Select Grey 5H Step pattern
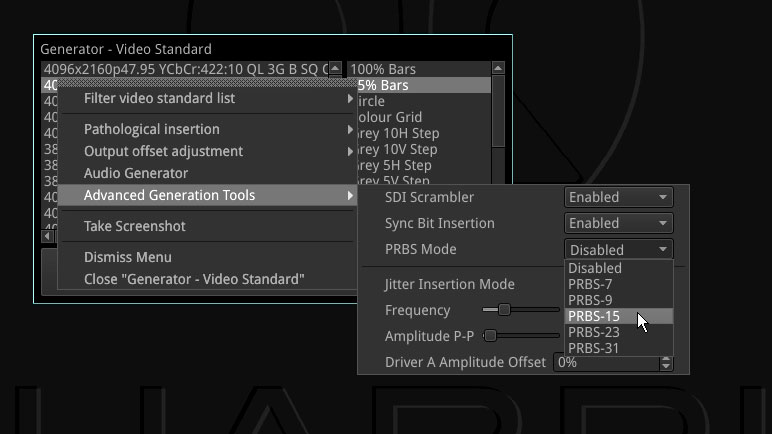 (x=423, y=166)
